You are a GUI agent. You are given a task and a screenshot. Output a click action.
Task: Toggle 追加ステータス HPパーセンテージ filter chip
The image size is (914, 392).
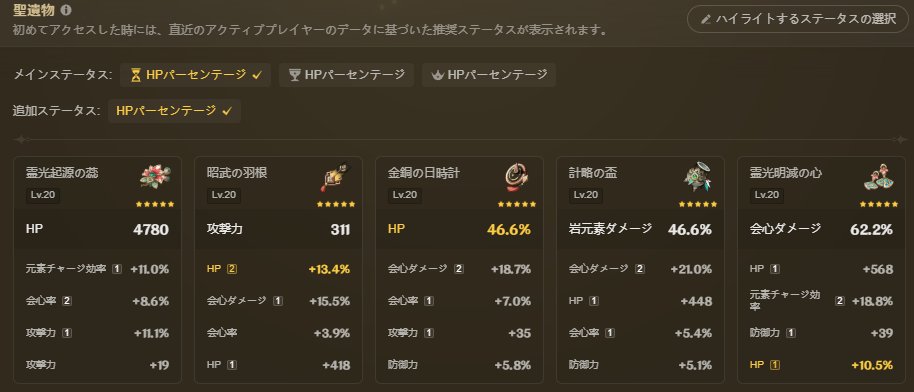(174, 111)
